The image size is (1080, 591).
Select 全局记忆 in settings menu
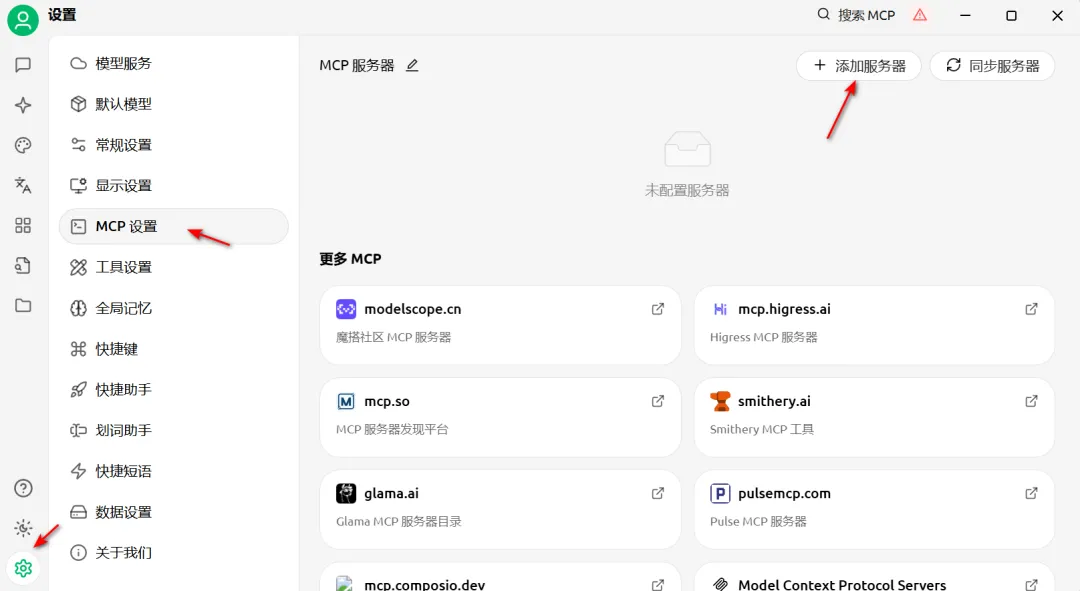[123, 308]
